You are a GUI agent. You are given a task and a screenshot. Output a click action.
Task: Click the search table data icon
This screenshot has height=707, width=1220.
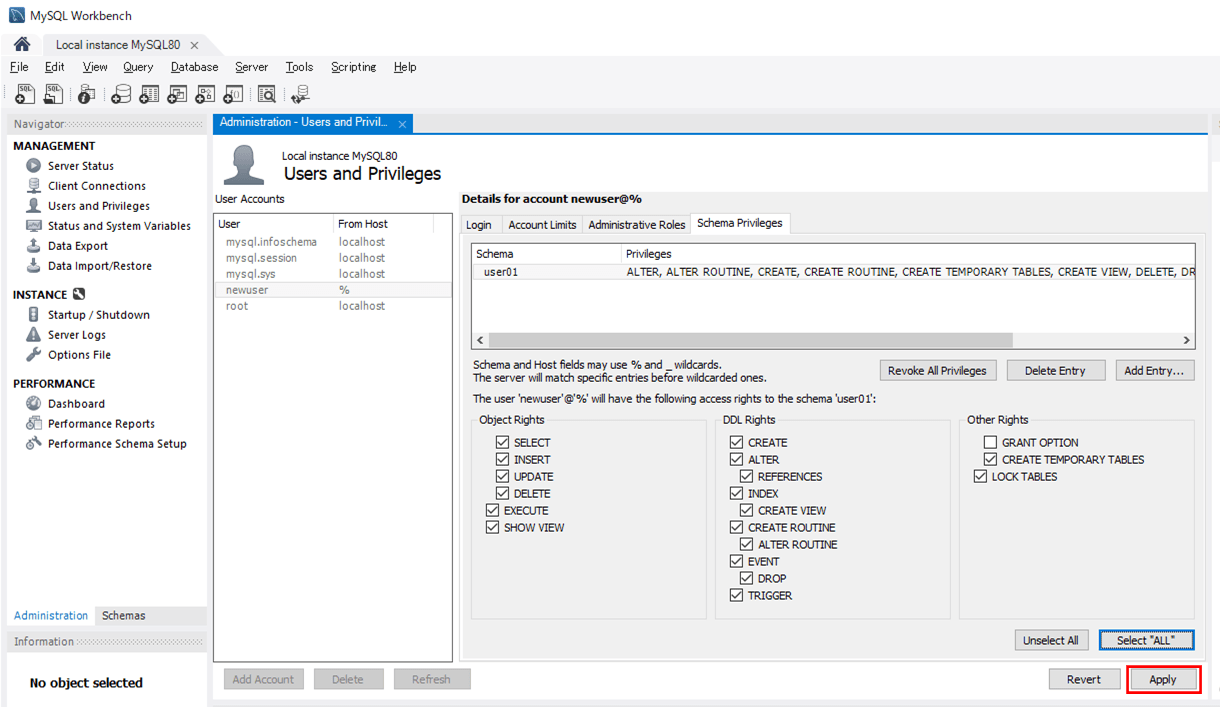click(266, 94)
